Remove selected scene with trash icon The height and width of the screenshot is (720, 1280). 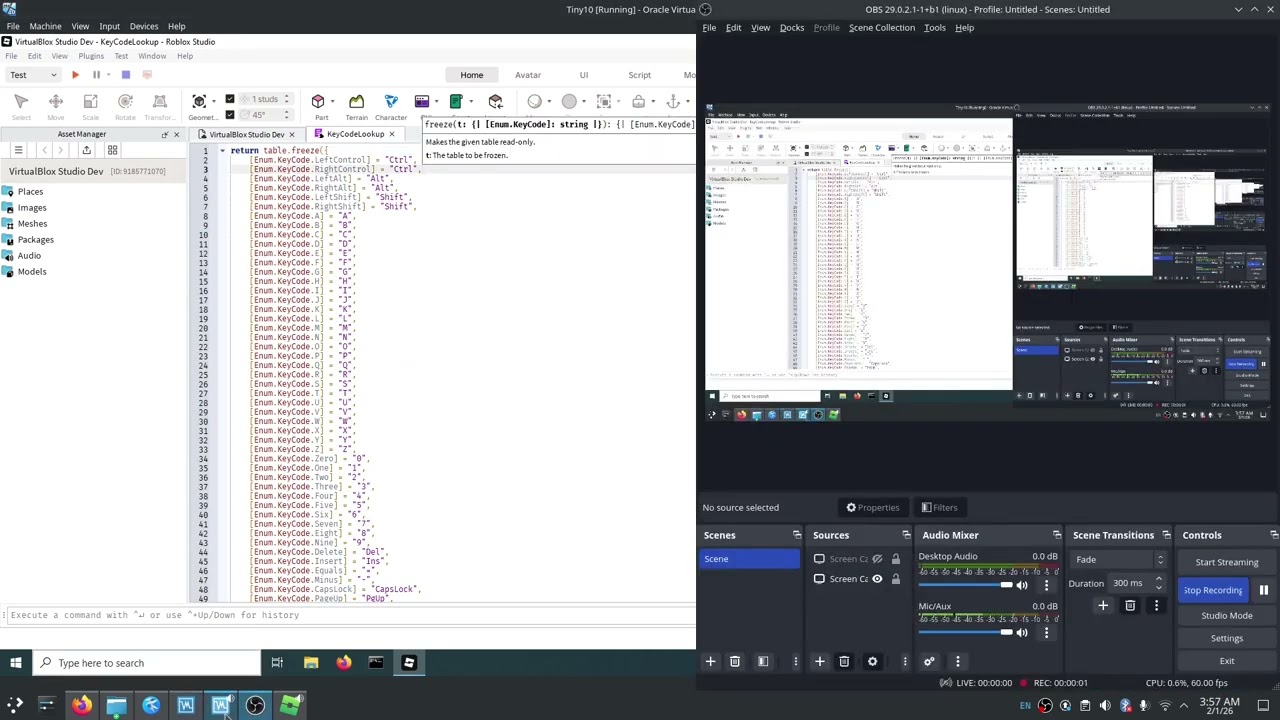tap(735, 661)
